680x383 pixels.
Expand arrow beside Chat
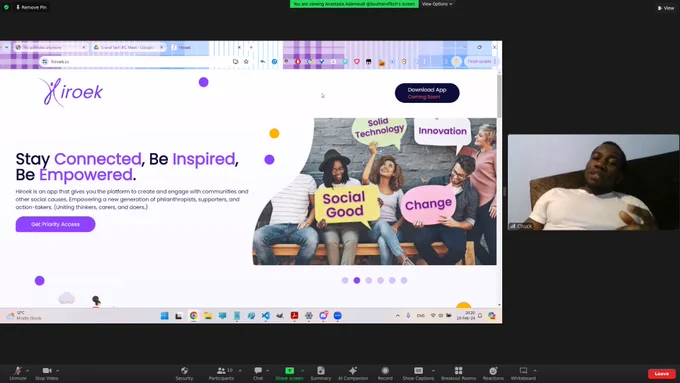click(268, 370)
